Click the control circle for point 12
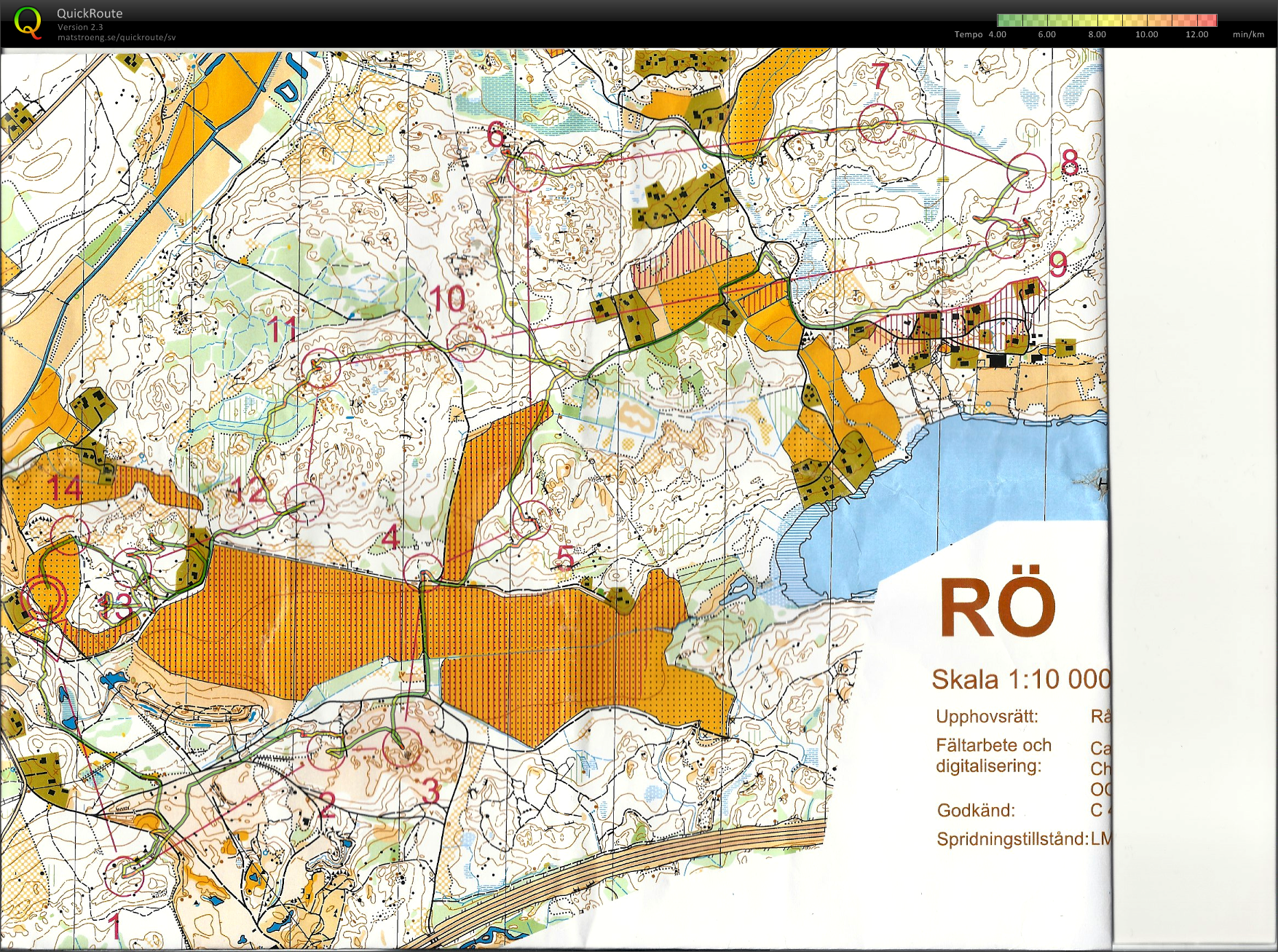 tap(304, 503)
